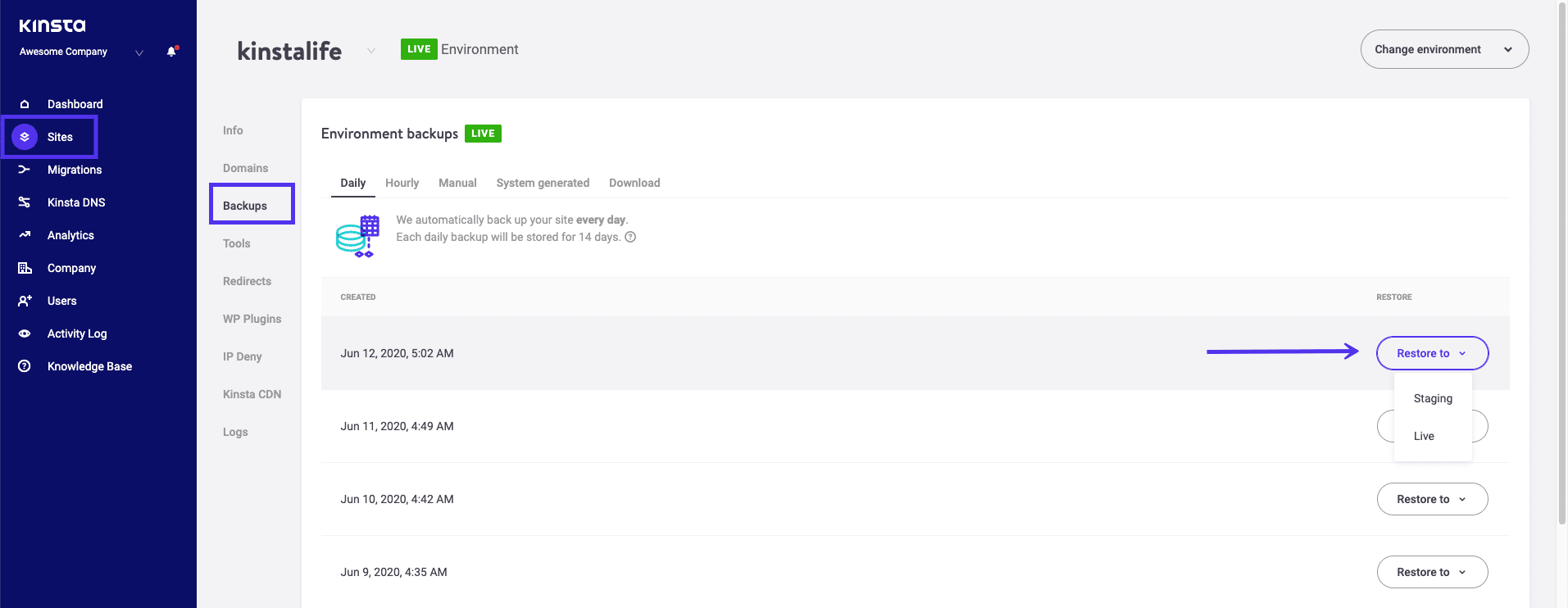Image resolution: width=1568 pixels, height=608 pixels.
Task: Open Restore to for Jun 9 backup
Action: tap(1432, 572)
